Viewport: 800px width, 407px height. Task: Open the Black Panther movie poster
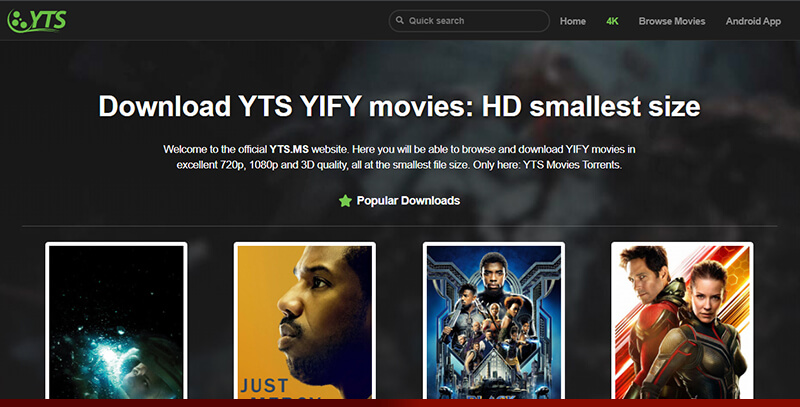pos(494,321)
